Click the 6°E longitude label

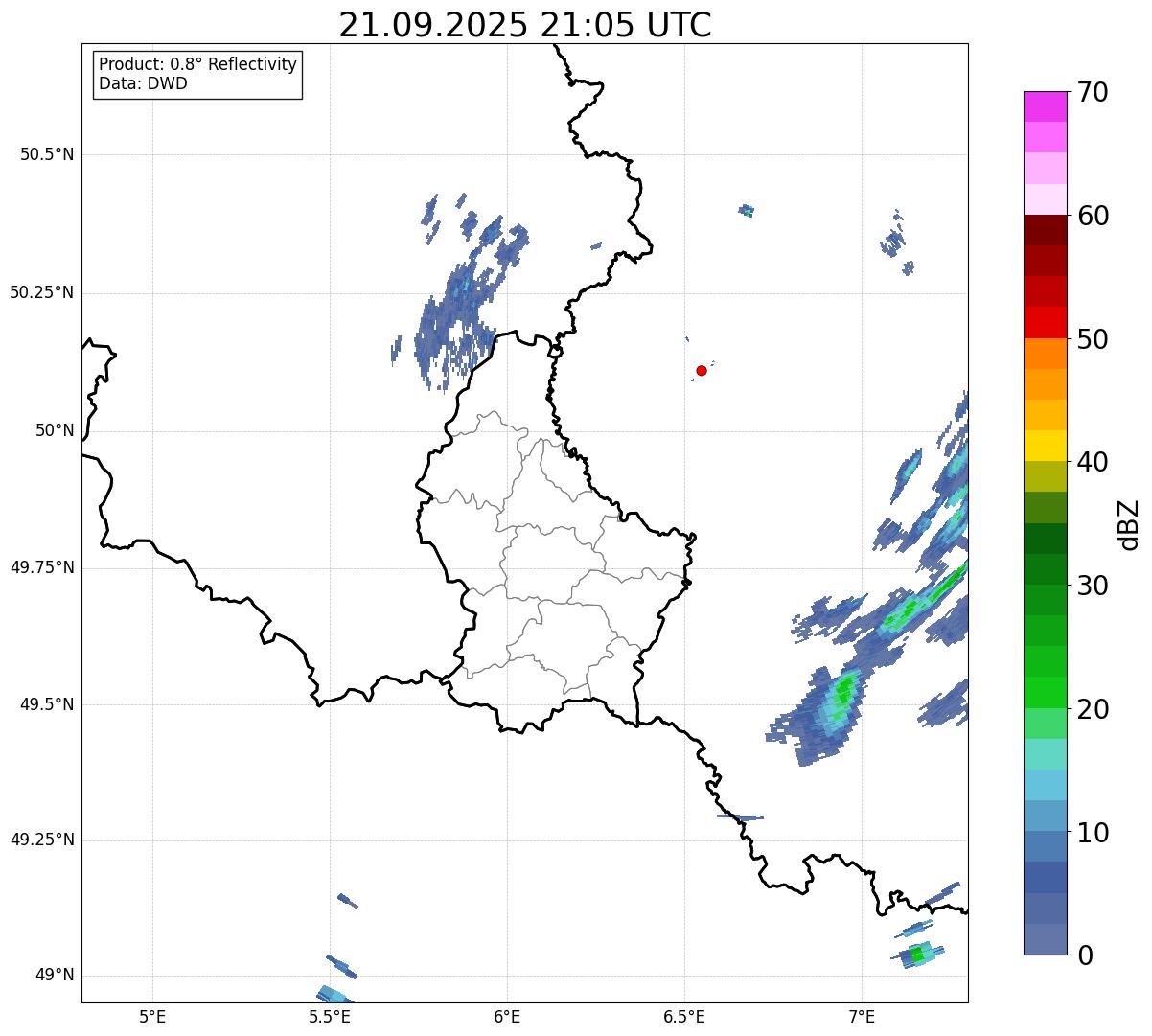[x=507, y=1017]
